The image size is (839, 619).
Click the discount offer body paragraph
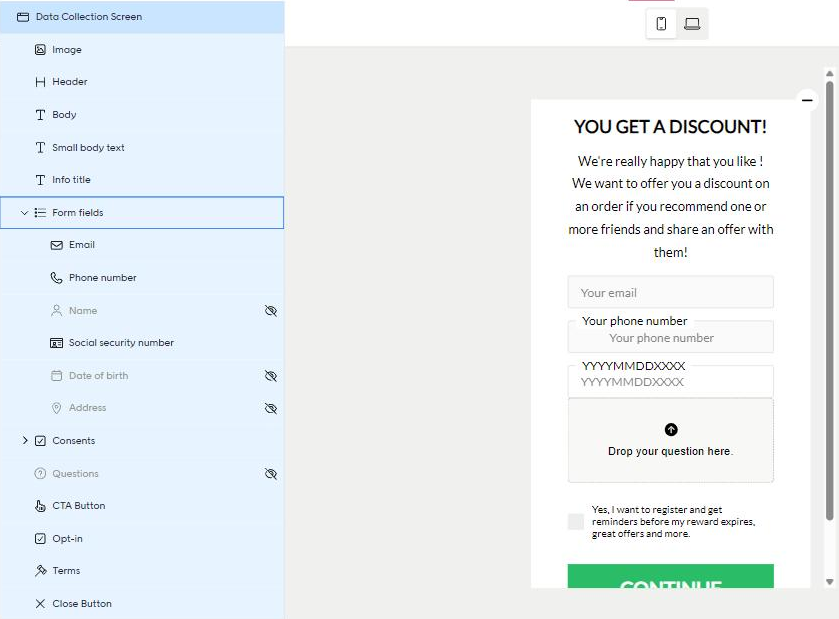point(670,207)
